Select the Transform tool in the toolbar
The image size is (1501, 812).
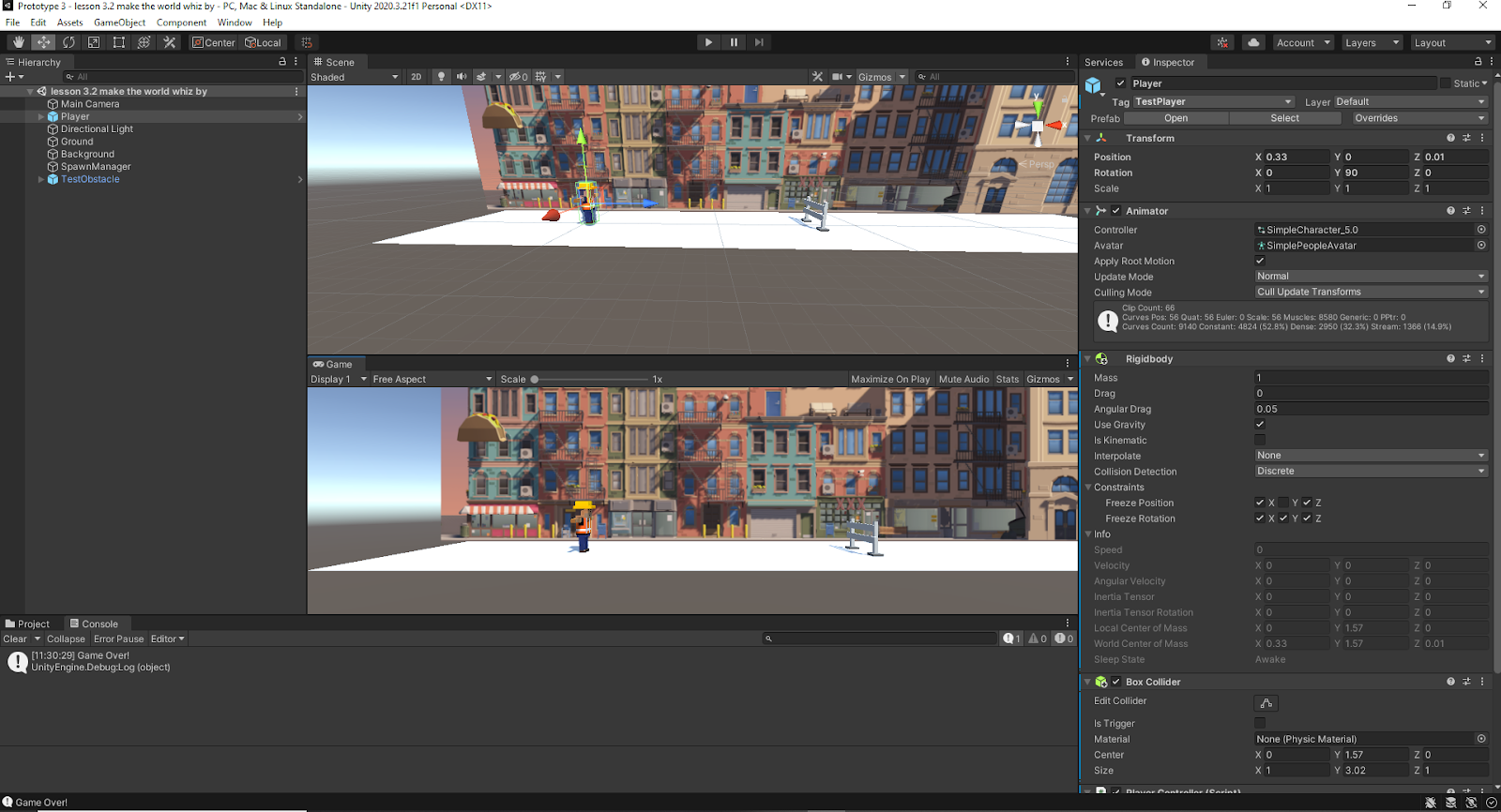[x=144, y=42]
